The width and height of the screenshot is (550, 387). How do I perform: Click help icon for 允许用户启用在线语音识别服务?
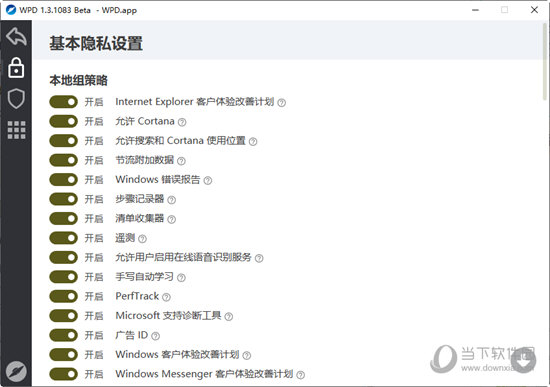[259, 258]
